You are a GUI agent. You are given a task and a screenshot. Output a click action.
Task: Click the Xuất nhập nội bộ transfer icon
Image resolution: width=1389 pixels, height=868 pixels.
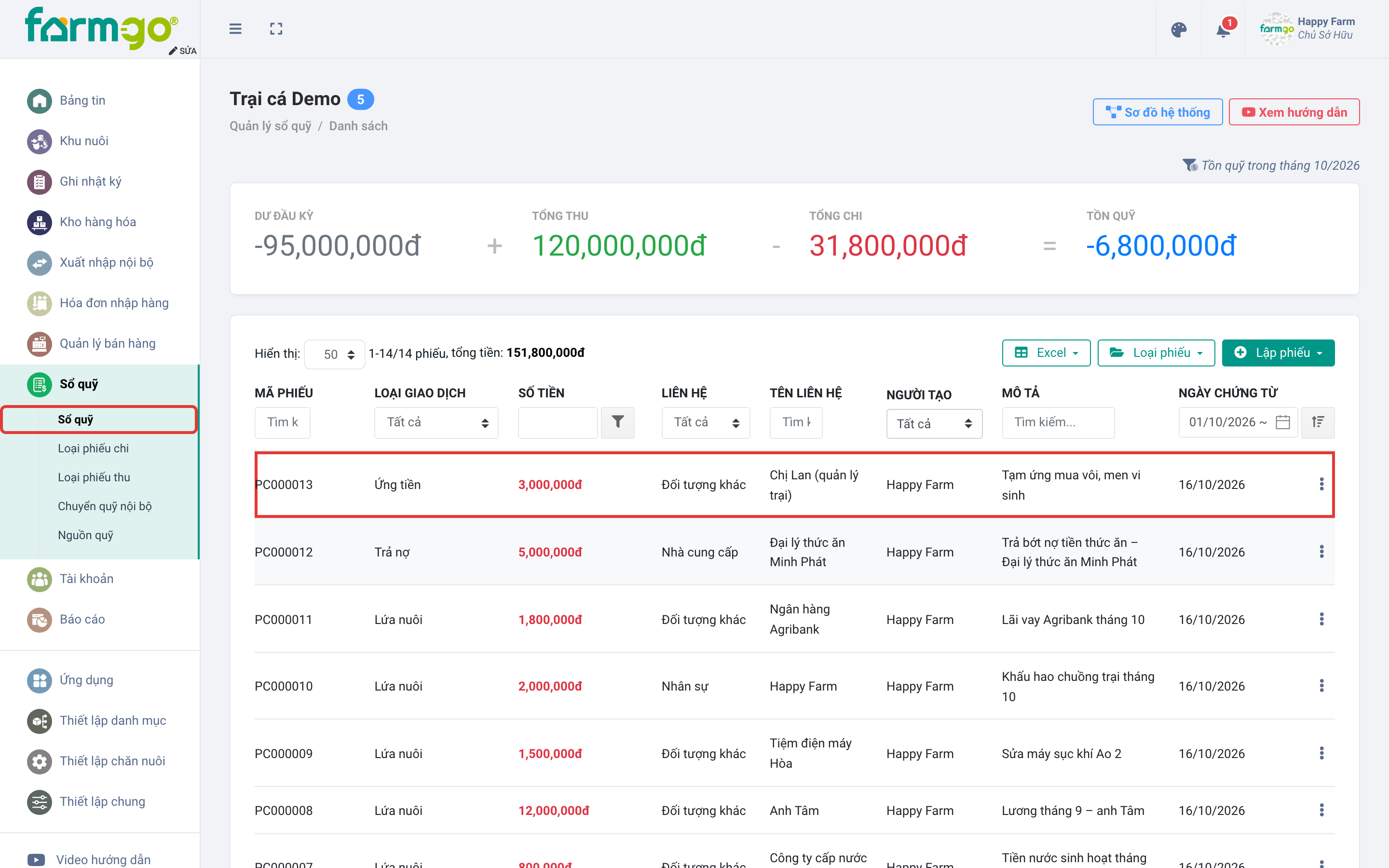point(40,263)
